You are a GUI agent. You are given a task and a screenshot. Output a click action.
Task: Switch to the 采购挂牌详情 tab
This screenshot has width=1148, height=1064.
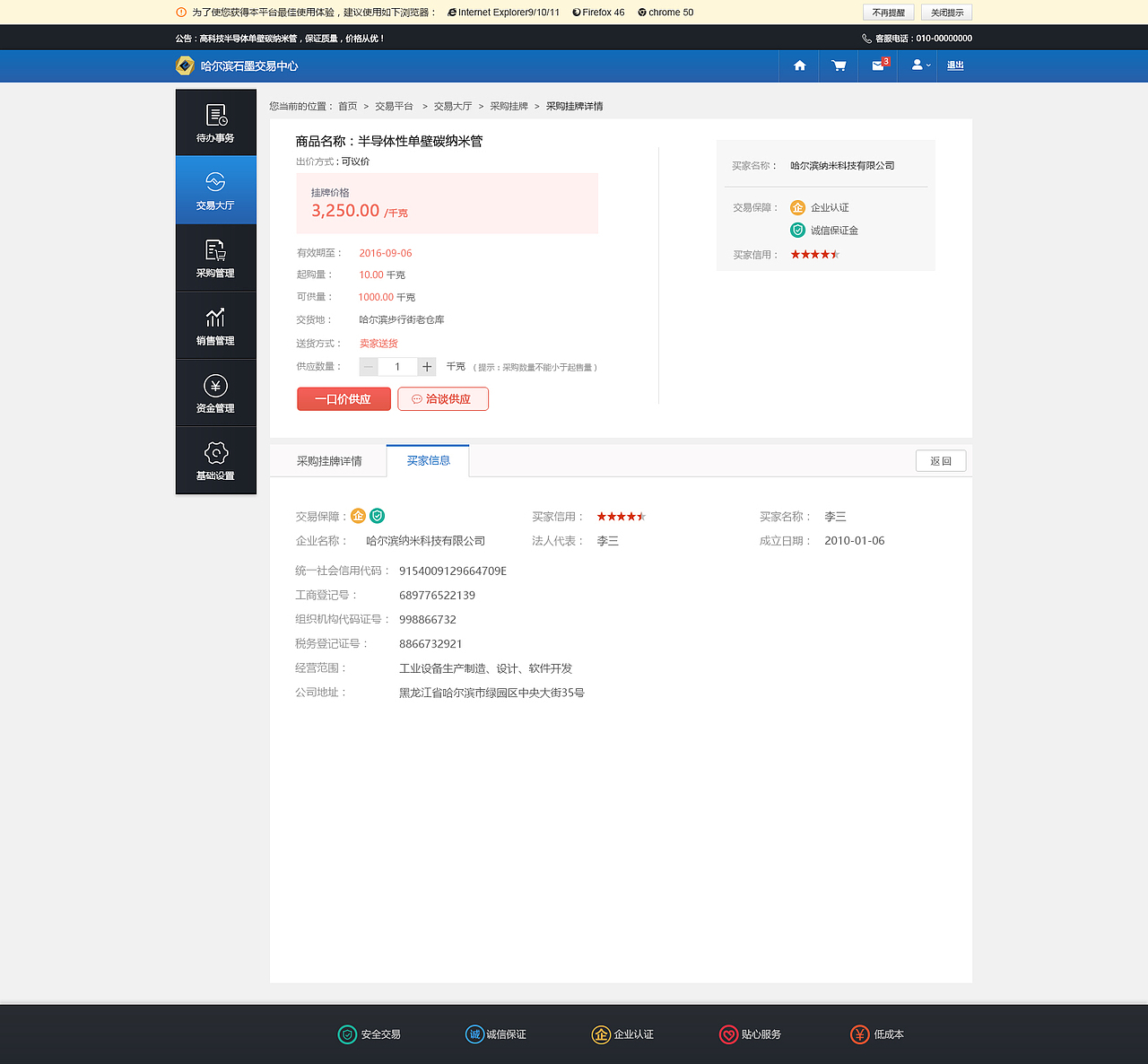(x=329, y=461)
